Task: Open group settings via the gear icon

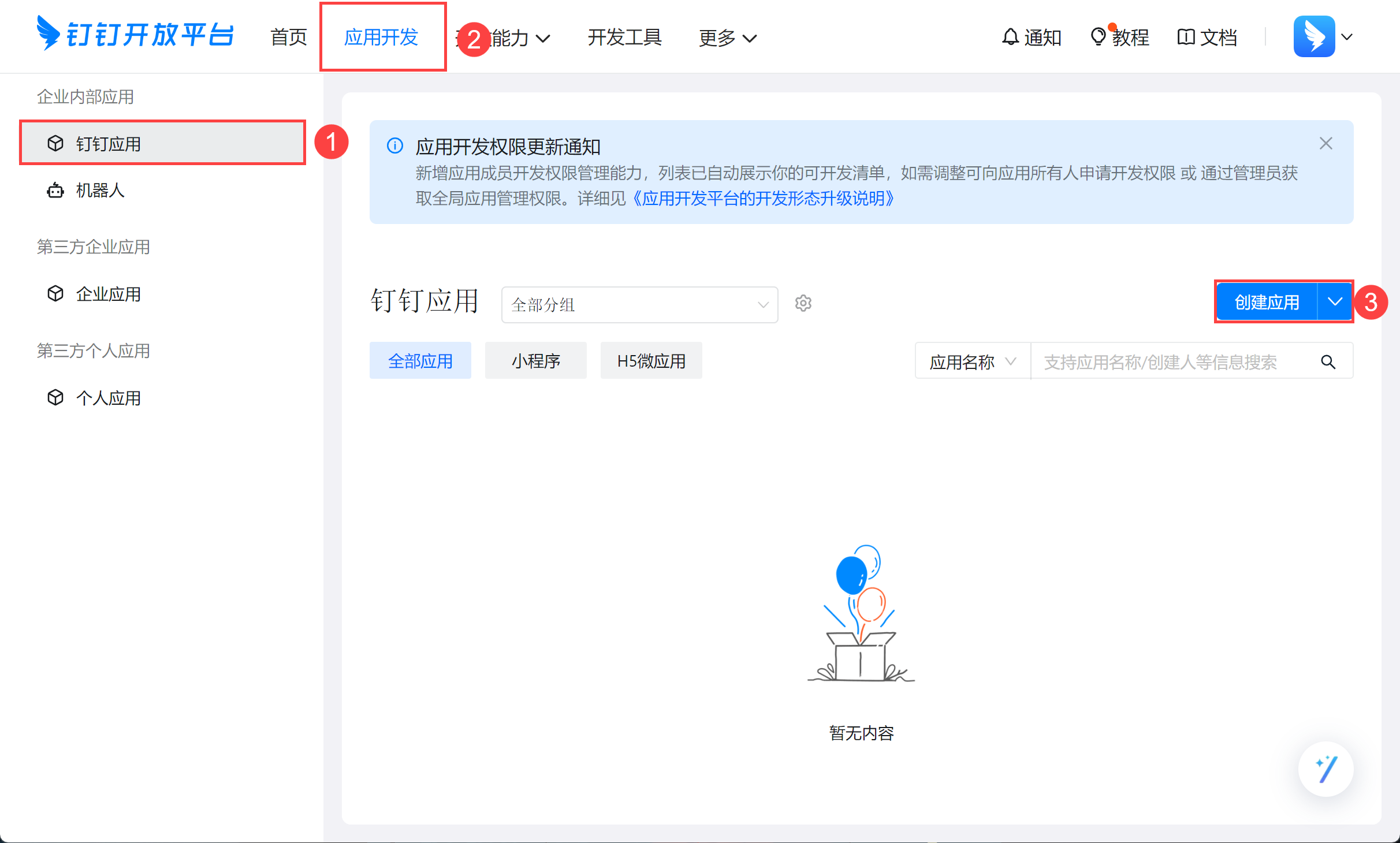Action: pos(803,303)
